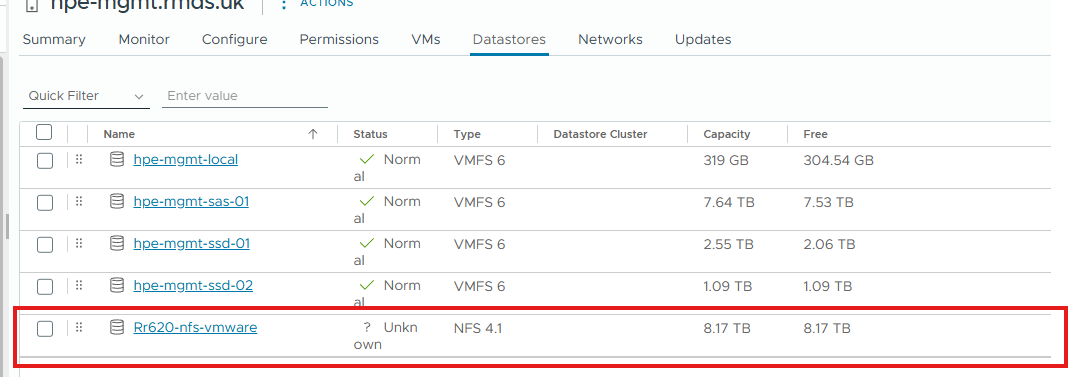Image resolution: width=1069 pixels, height=377 pixels.
Task: Focus the Enter value filter field
Action: [245, 96]
